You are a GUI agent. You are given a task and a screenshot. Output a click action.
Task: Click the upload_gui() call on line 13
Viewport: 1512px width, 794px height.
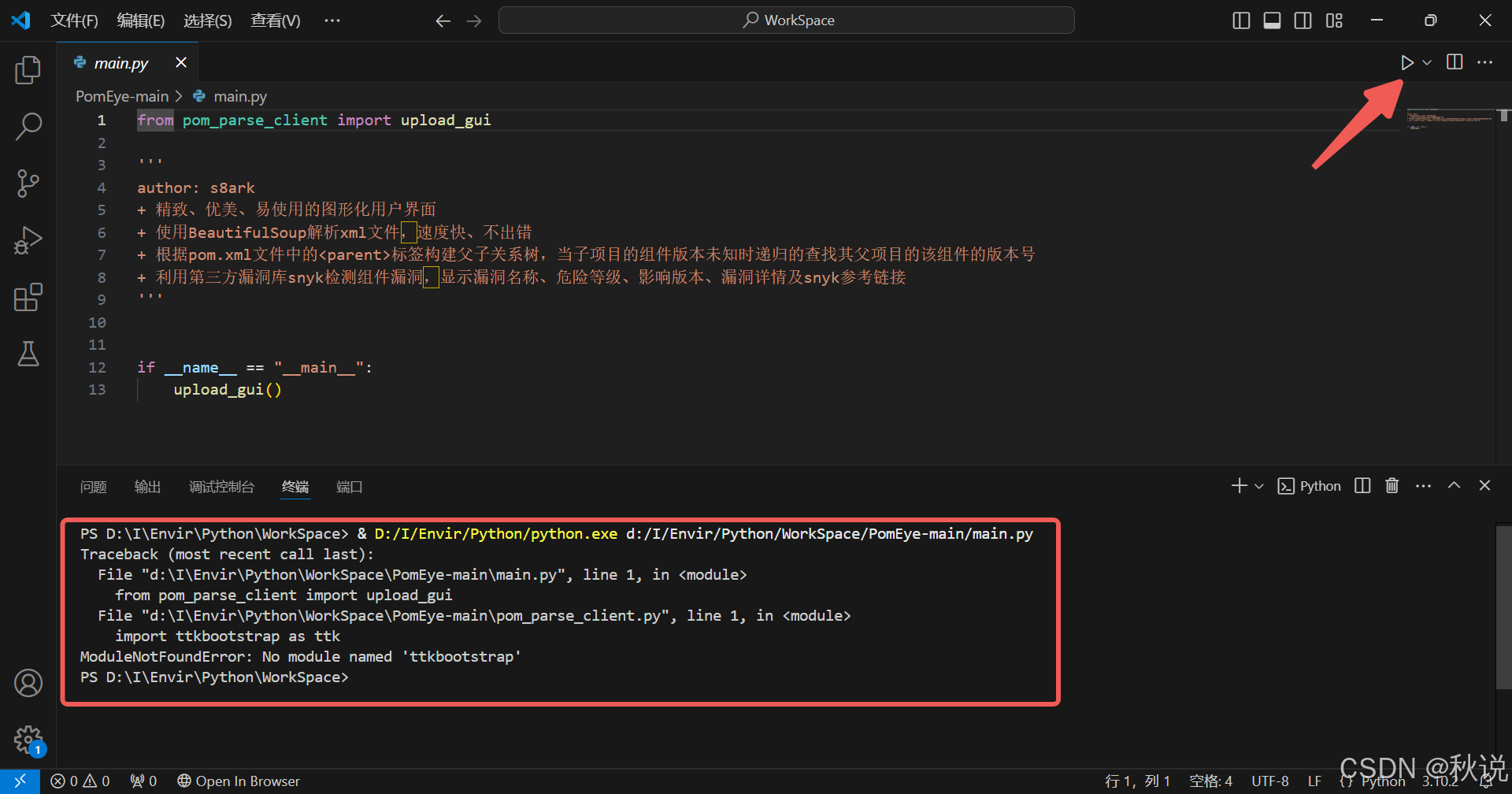(228, 390)
